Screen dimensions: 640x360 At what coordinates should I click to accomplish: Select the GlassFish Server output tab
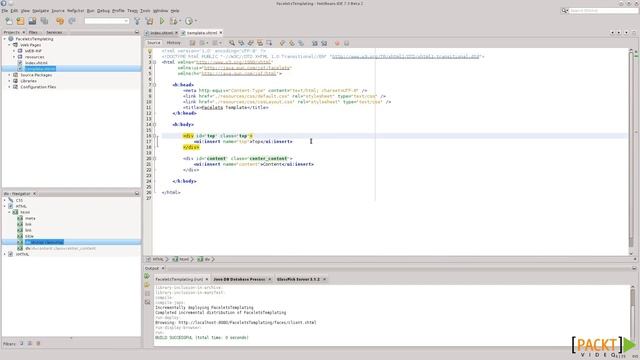(x=298, y=279)
